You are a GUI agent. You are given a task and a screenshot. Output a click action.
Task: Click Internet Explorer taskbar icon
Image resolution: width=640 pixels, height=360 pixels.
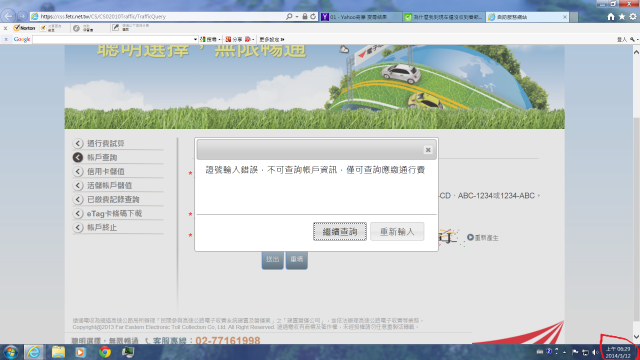coord(34,352)
